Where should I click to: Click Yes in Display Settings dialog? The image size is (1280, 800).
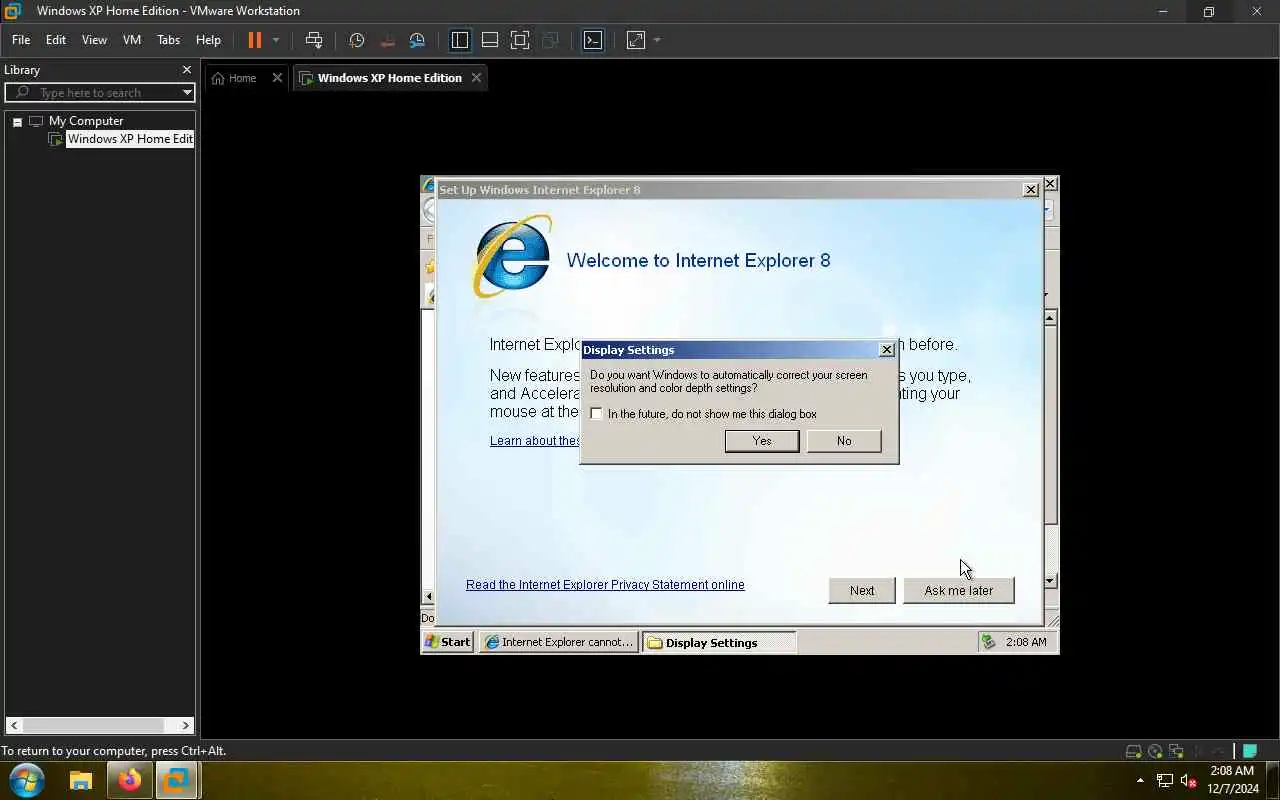[x=762, y=441]
